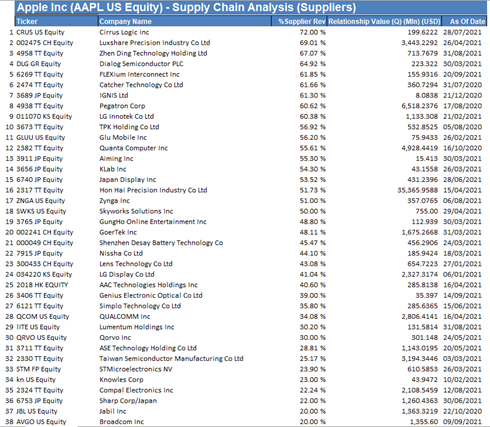Click the Japan Display Inc cell
This screenshot has height=427, width=490.
[x=128, y=180]
